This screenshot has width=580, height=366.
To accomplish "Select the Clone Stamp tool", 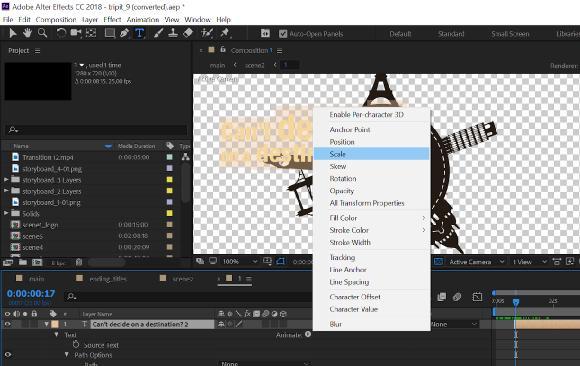I will [x=173, y=33].
